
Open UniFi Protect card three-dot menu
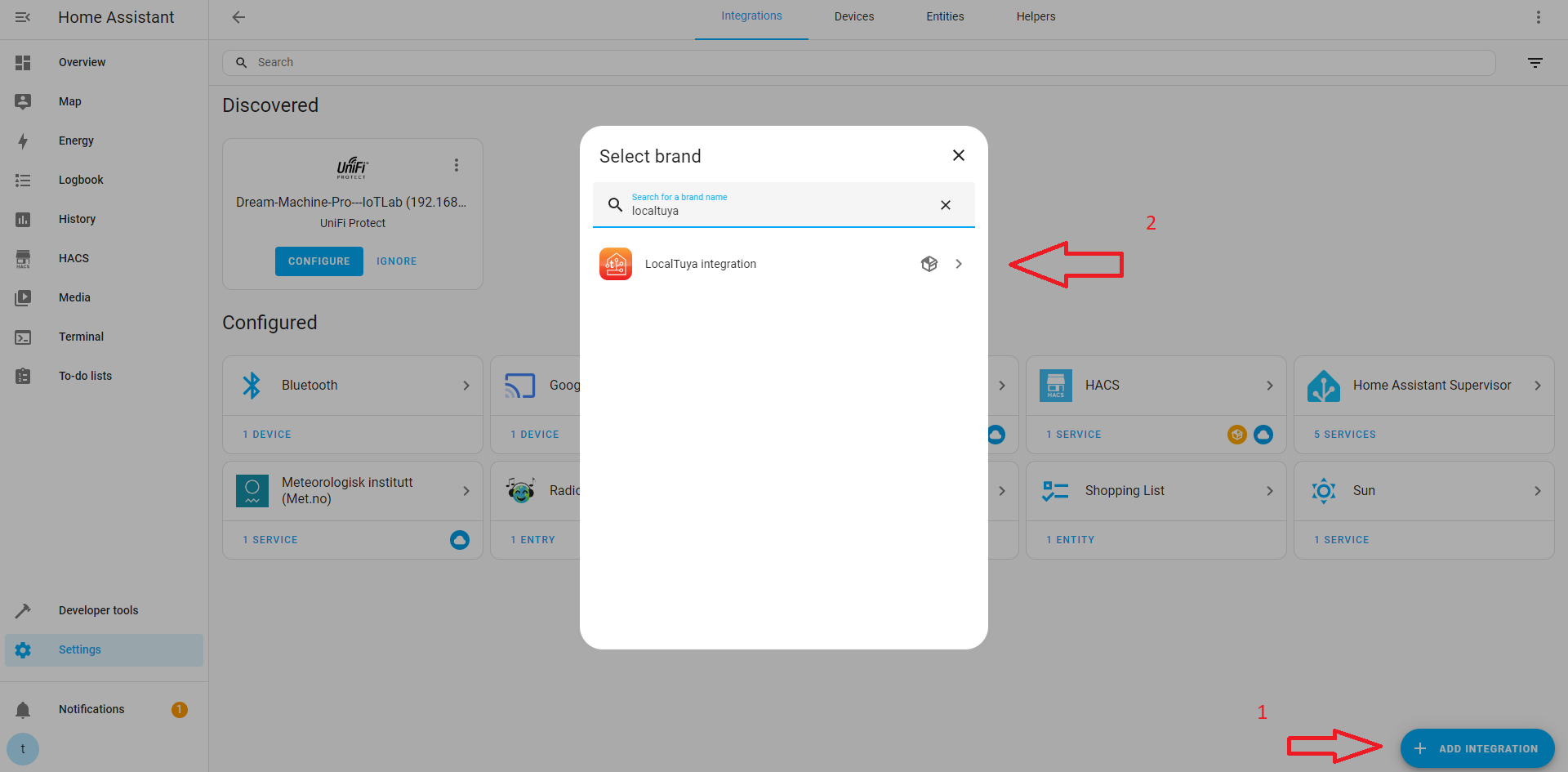click(457, 166)
